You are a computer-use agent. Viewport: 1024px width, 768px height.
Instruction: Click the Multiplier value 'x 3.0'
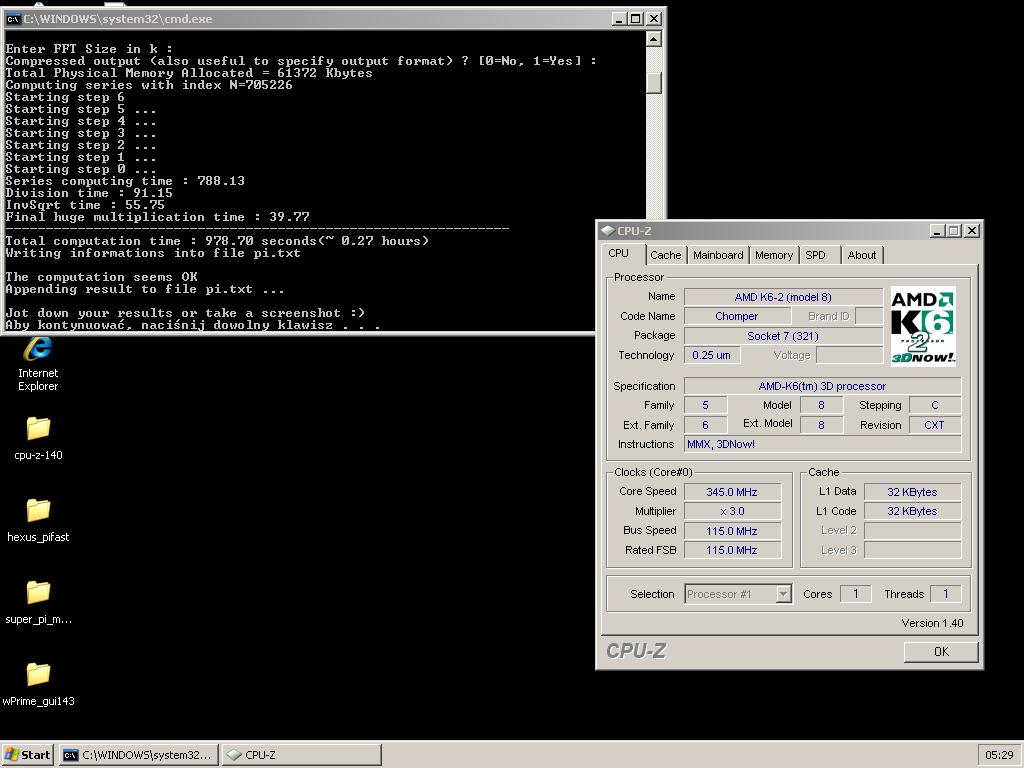click(732, 511)
